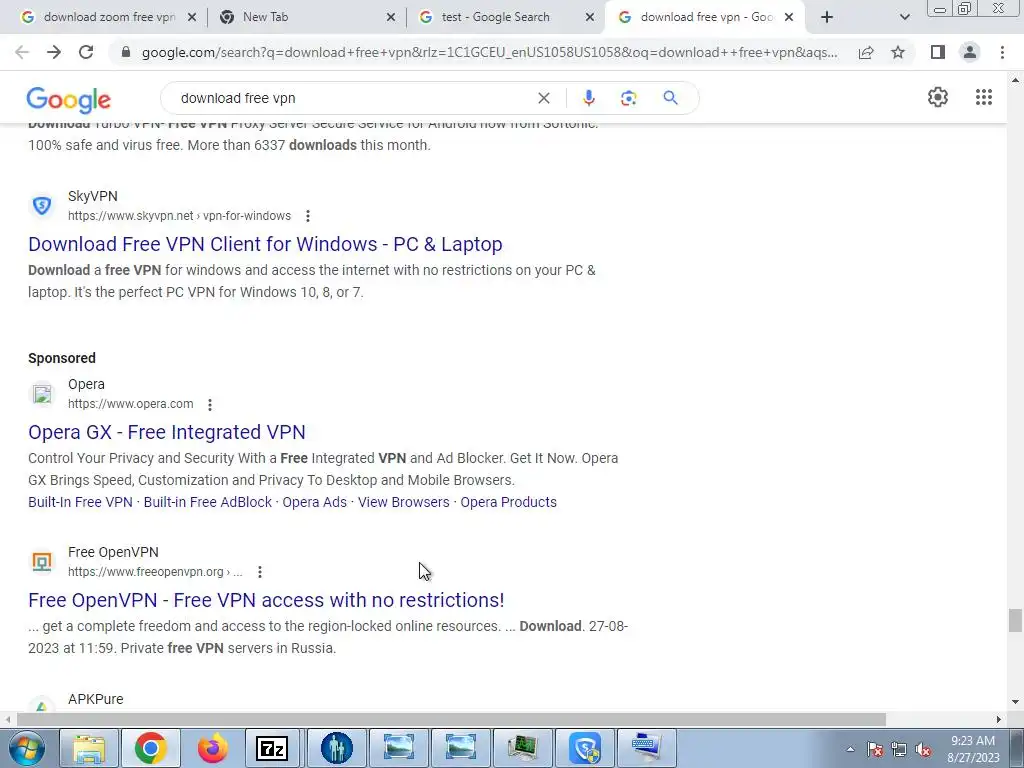Click the APKPure site name
The image size is (1024, 768).
pos(95,699)
